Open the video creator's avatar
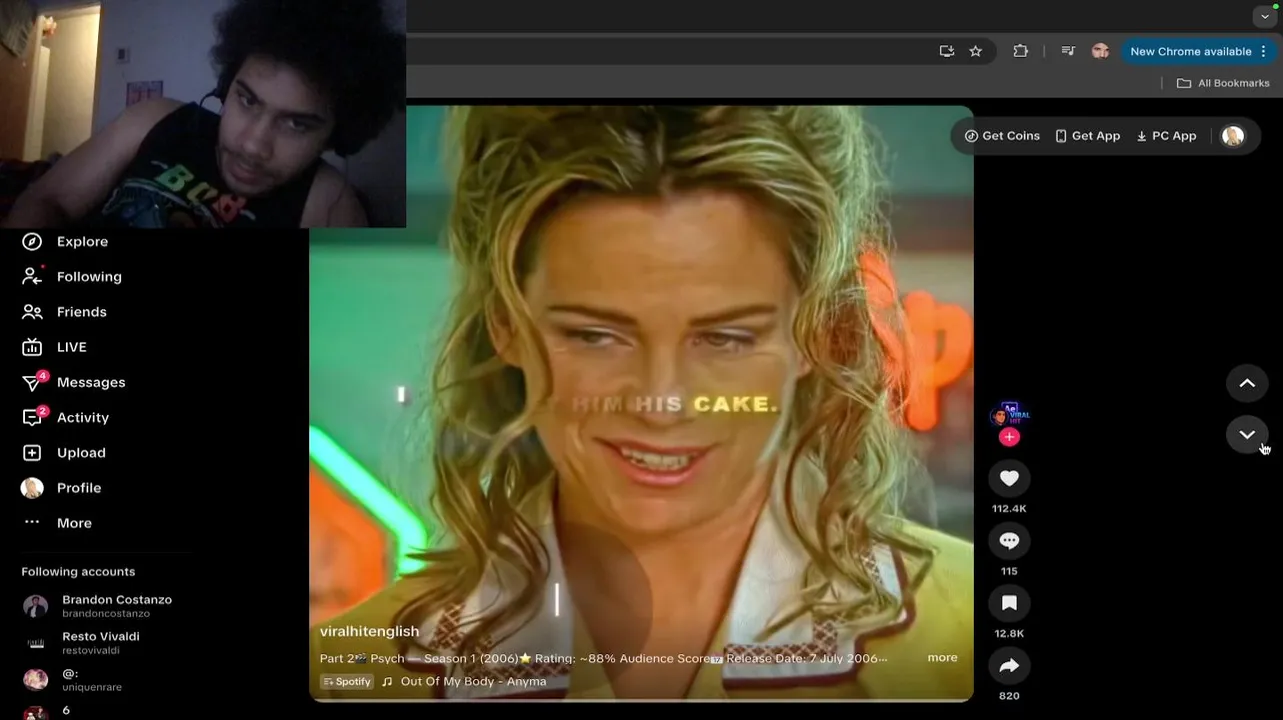This screenshot has height=720, width=1283. click(1009, 415)
